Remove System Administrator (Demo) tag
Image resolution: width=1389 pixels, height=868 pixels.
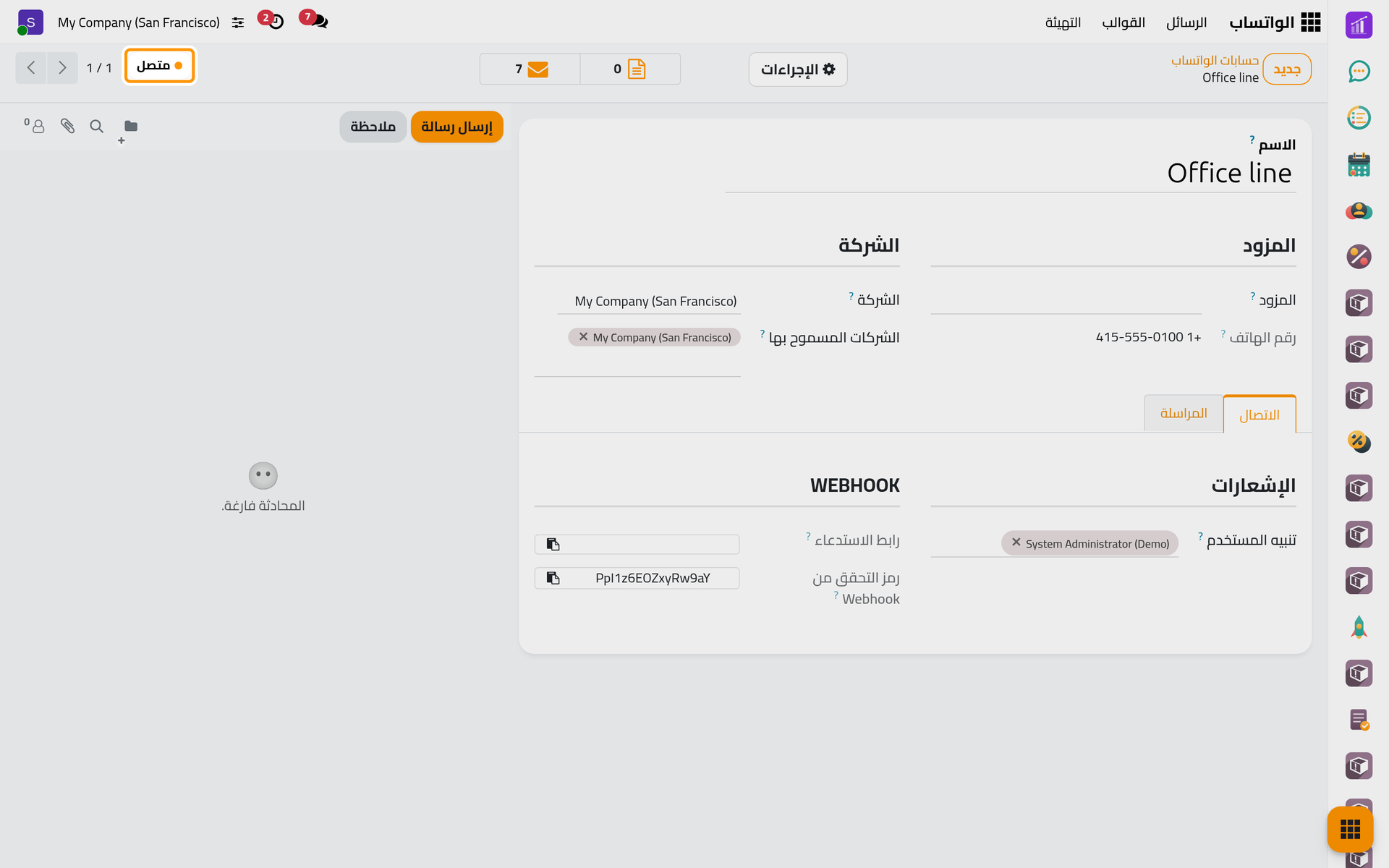1016,542
